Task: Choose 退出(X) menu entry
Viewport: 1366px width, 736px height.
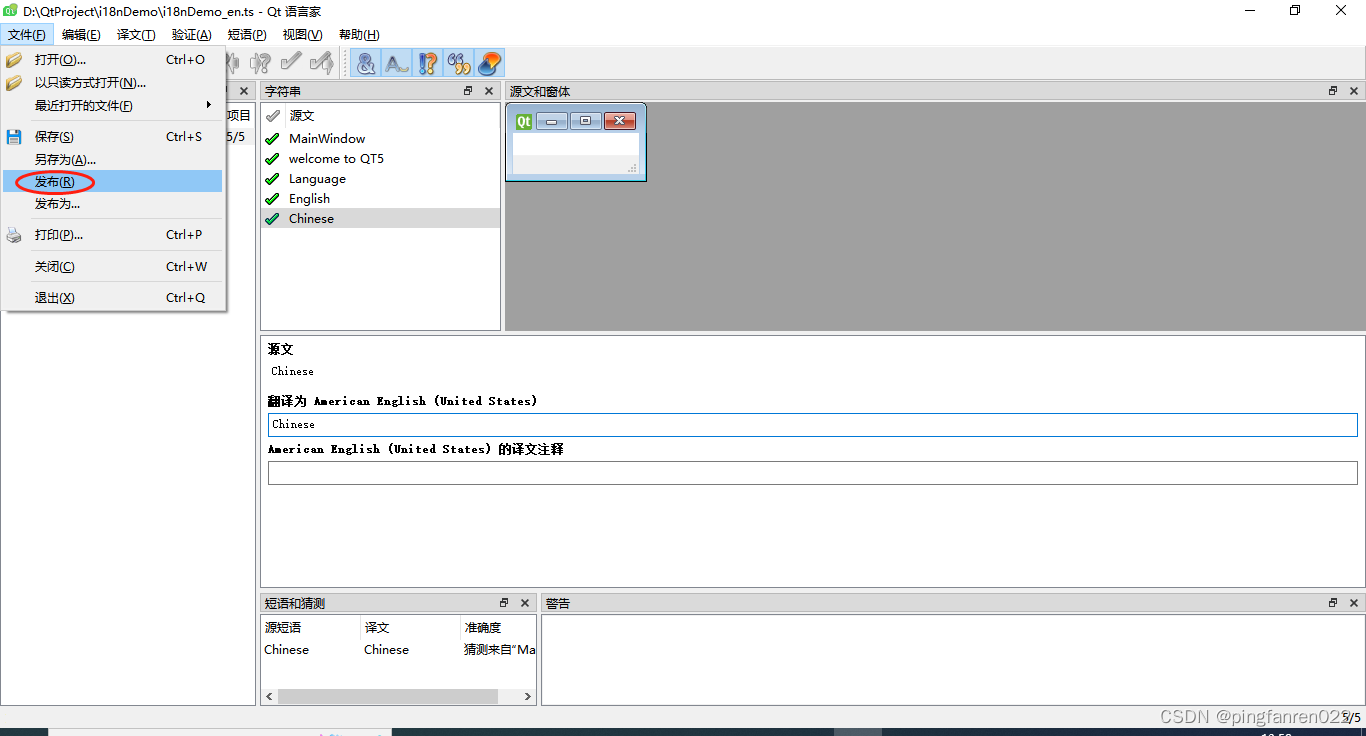Action: 113,298
